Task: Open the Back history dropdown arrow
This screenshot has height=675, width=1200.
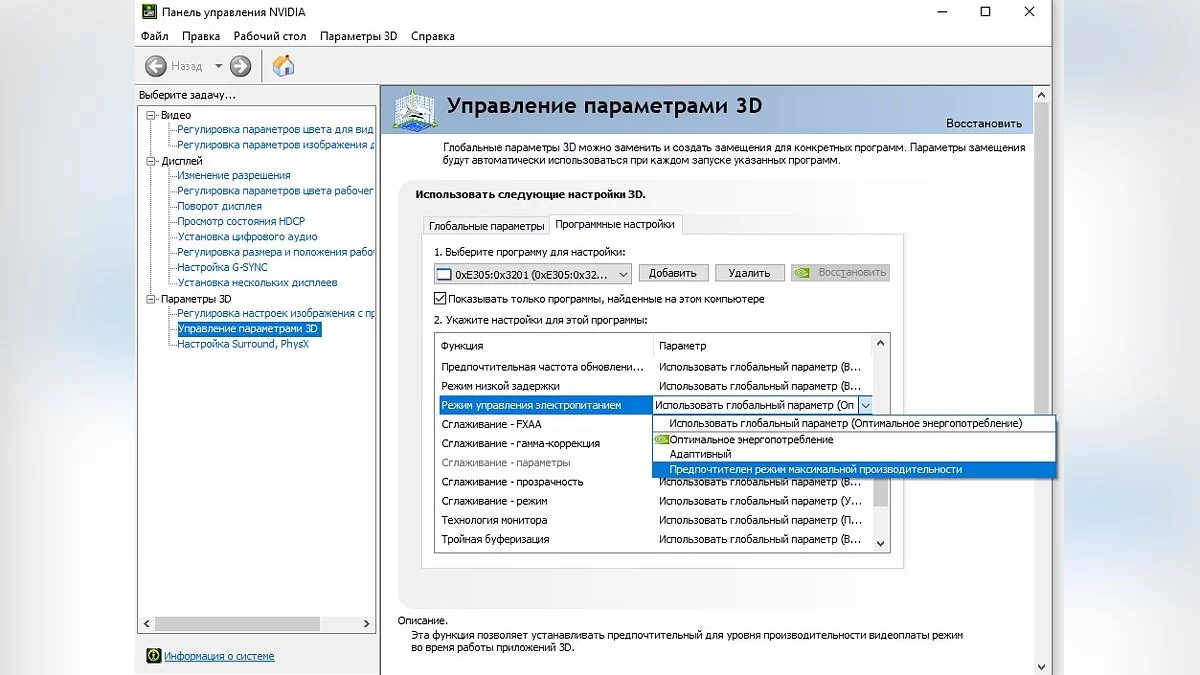Action: click(218, 66)
